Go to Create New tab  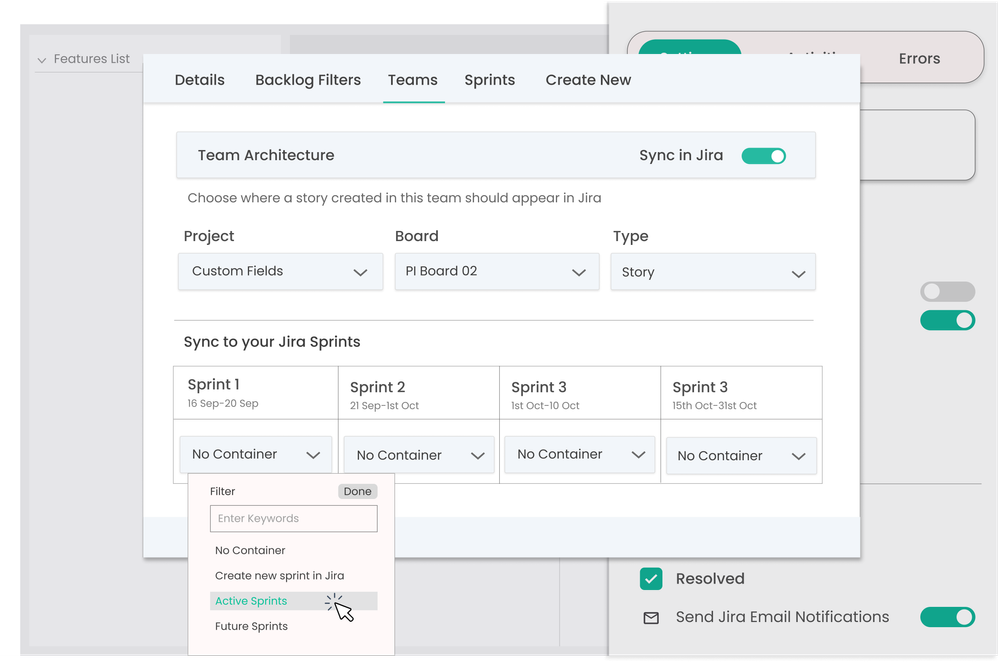[588, 80]
